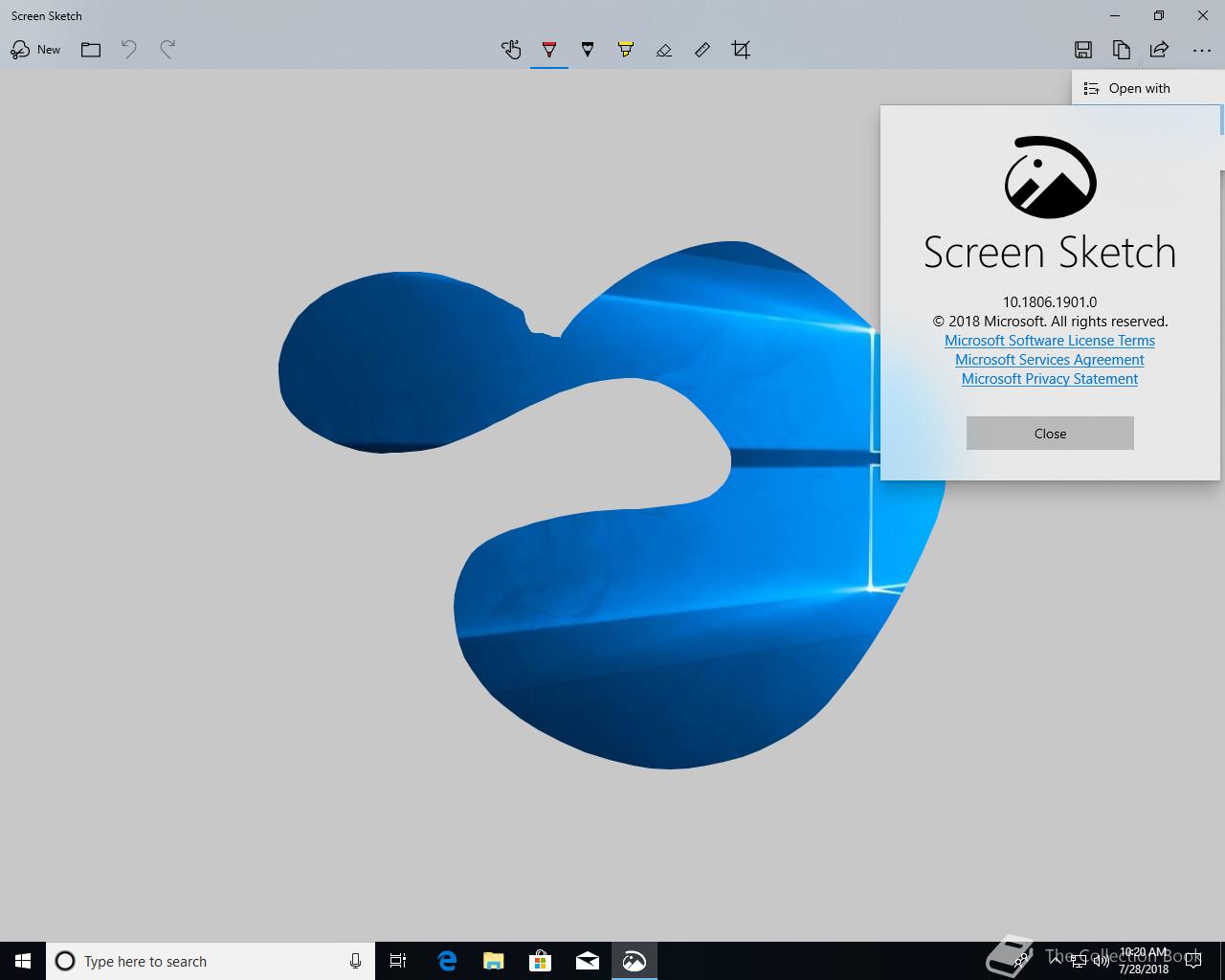Screen dimensions: 1225x980
Task: Open Microsoft Privacy Statement link
Action: click(x=1050, y=379)
